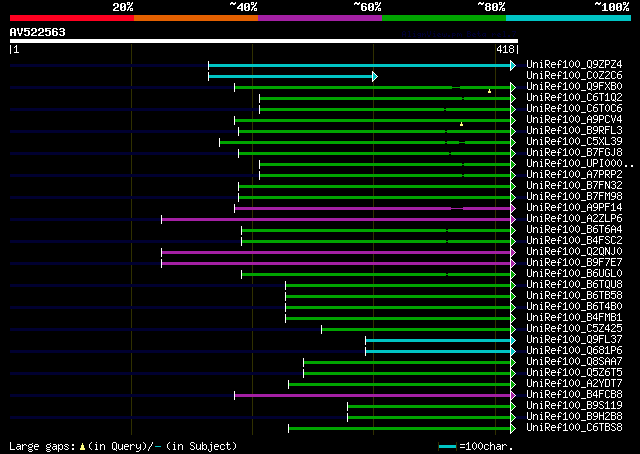The width and height of the screenshot is (640, 454).
Task: Click the UniRef100_Q9FL37 label
Action: [x=574, y=340]
